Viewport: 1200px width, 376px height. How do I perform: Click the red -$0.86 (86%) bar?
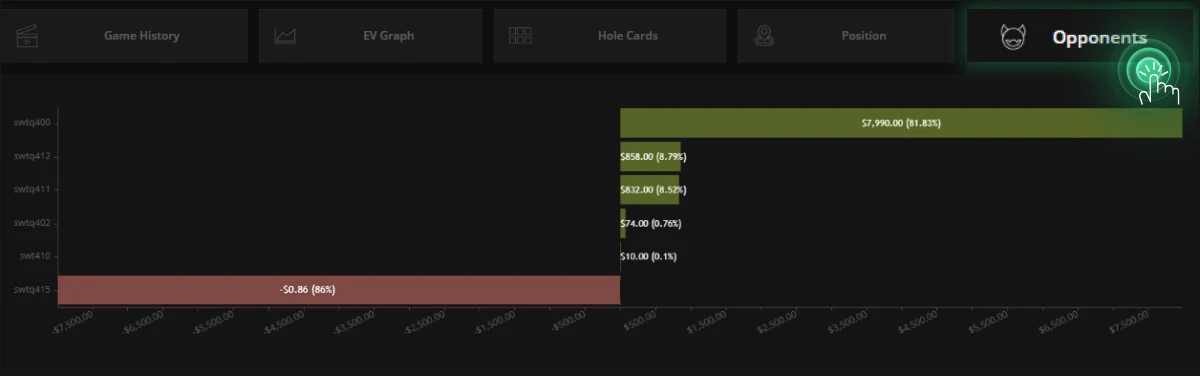tap(339, 290)
